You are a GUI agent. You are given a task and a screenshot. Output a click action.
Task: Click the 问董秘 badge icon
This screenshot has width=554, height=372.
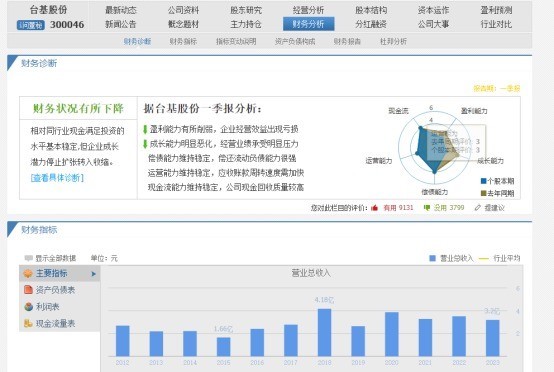[30, 25]
